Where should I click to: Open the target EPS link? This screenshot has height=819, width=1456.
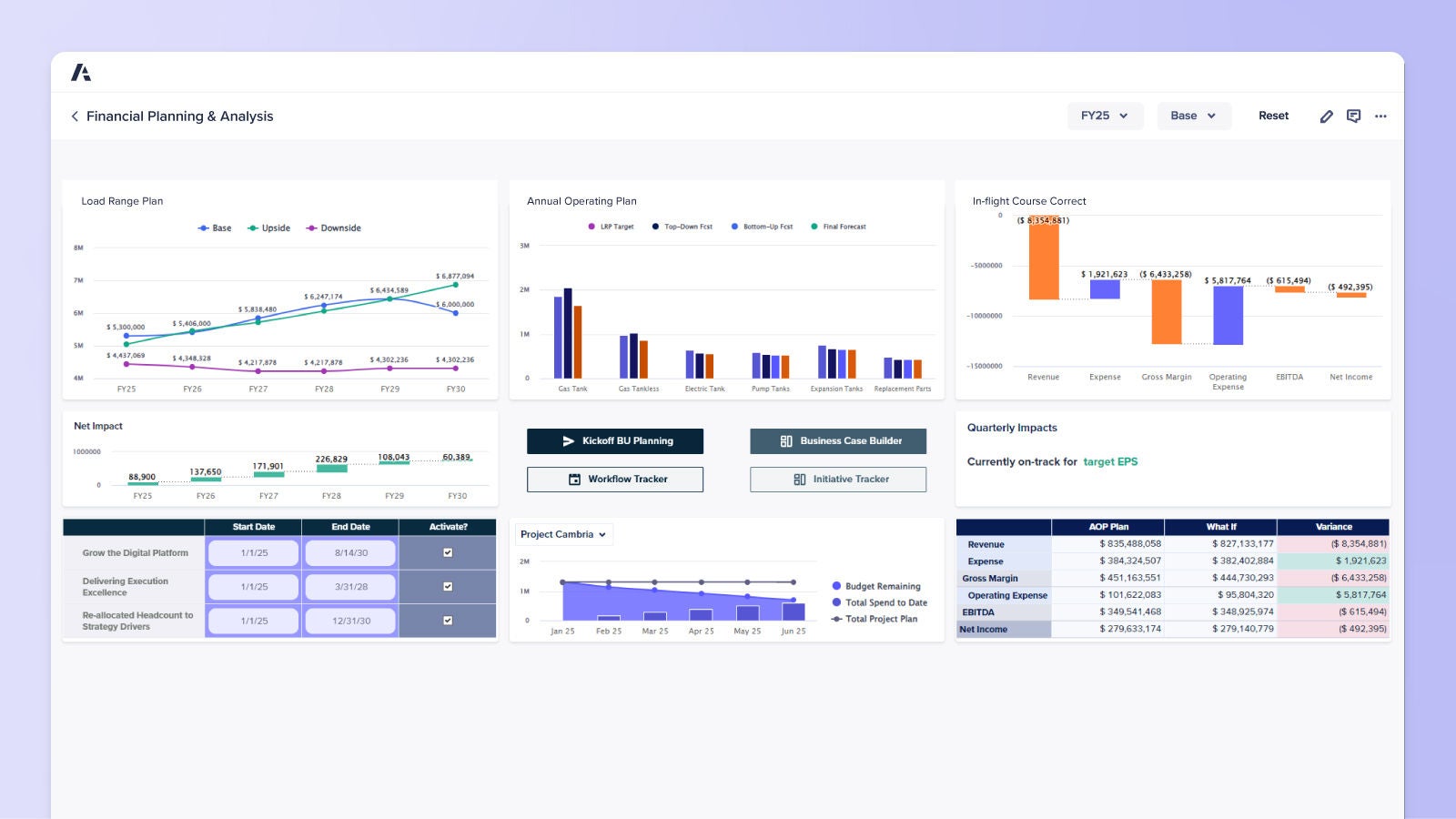pyautogui.click(x=1111, y=461)
